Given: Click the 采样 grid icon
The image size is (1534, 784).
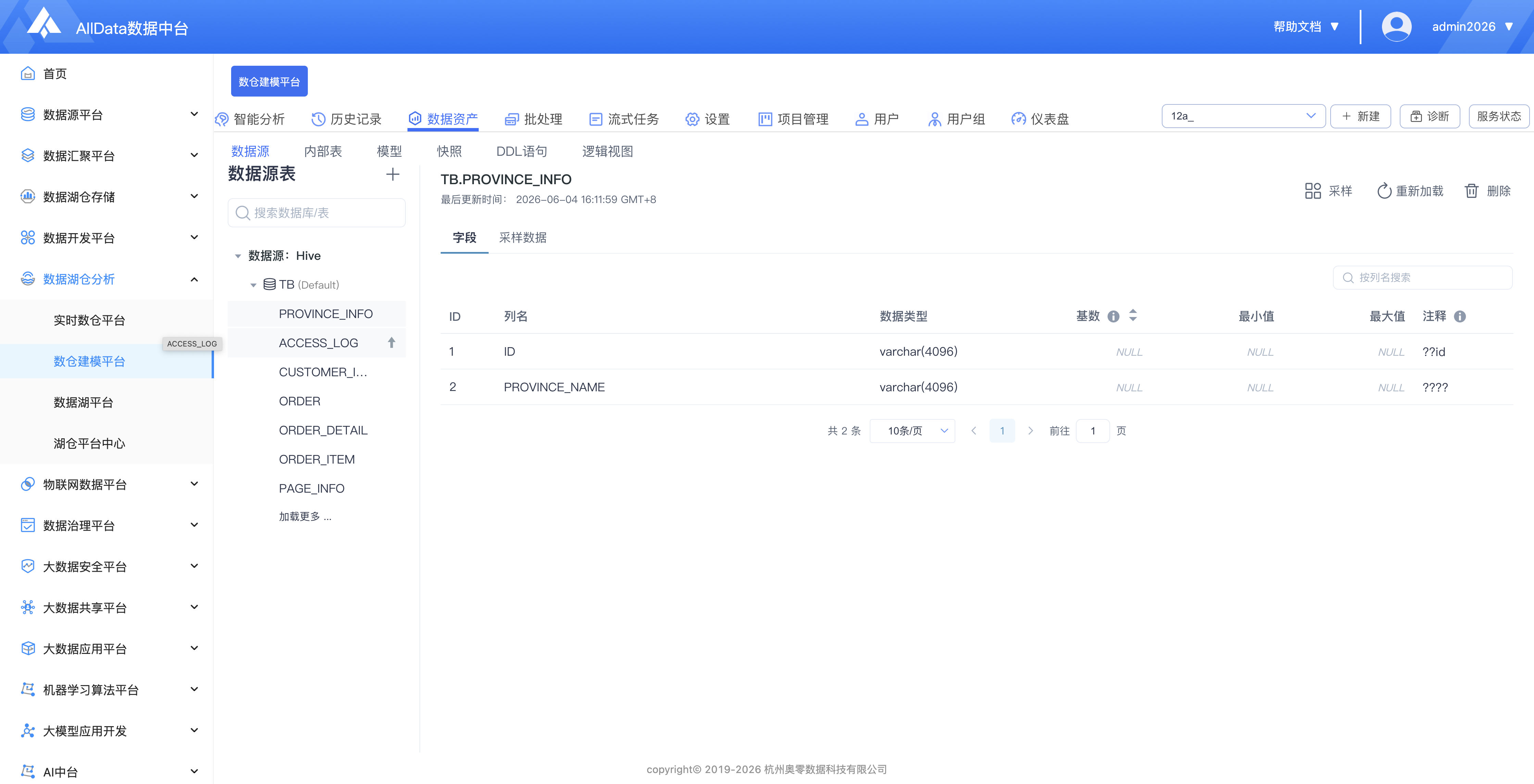Looking at the screenshot, I should coord(1312,190).
